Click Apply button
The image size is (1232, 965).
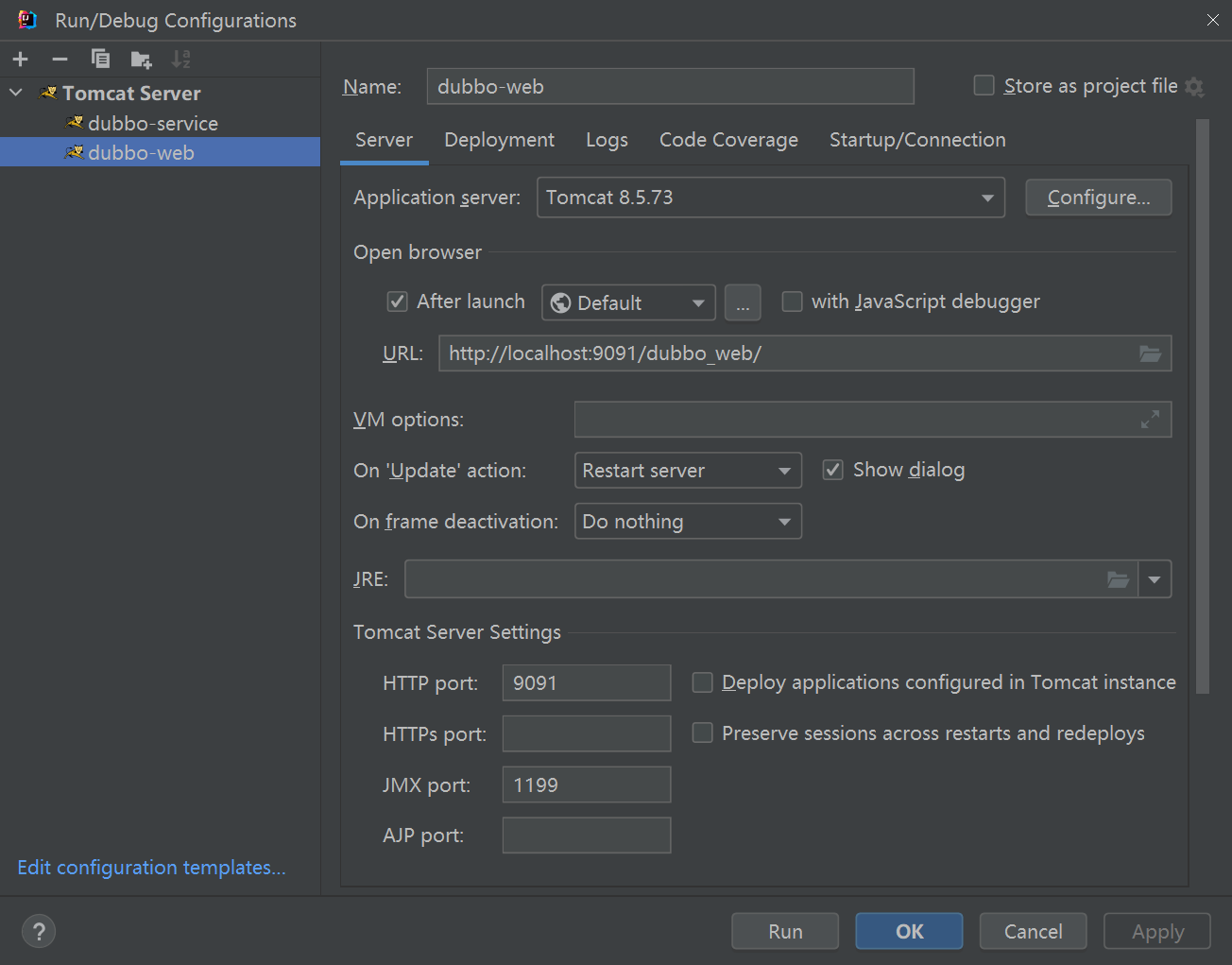point(1157,931)
